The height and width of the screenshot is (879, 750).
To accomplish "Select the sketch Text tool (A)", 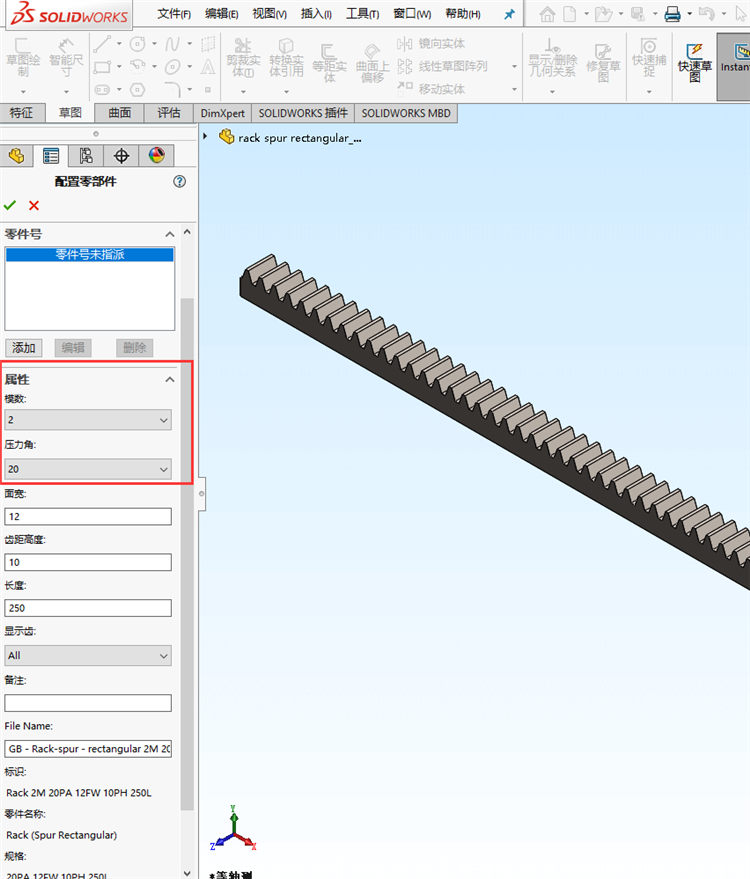I will coord(207,67).
